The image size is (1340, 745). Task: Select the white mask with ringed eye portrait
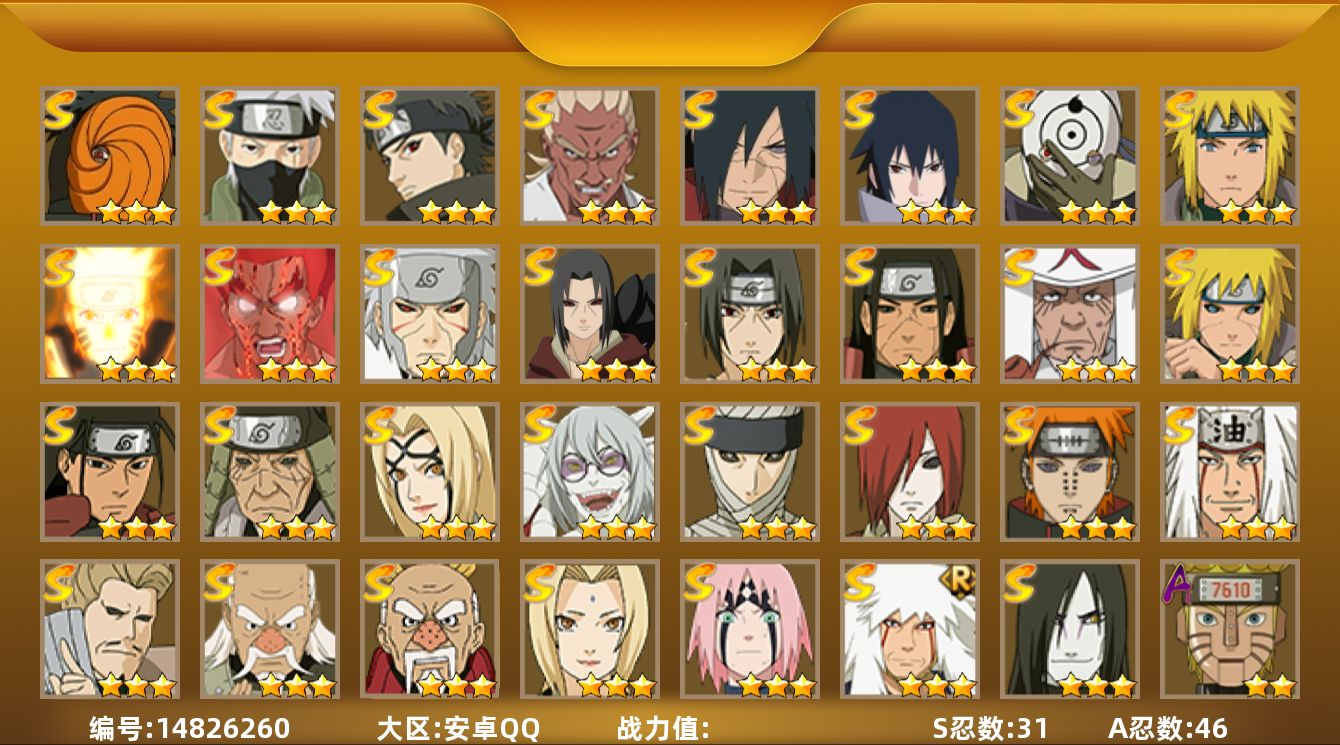pyautogui.click(x=1070, y=156)
